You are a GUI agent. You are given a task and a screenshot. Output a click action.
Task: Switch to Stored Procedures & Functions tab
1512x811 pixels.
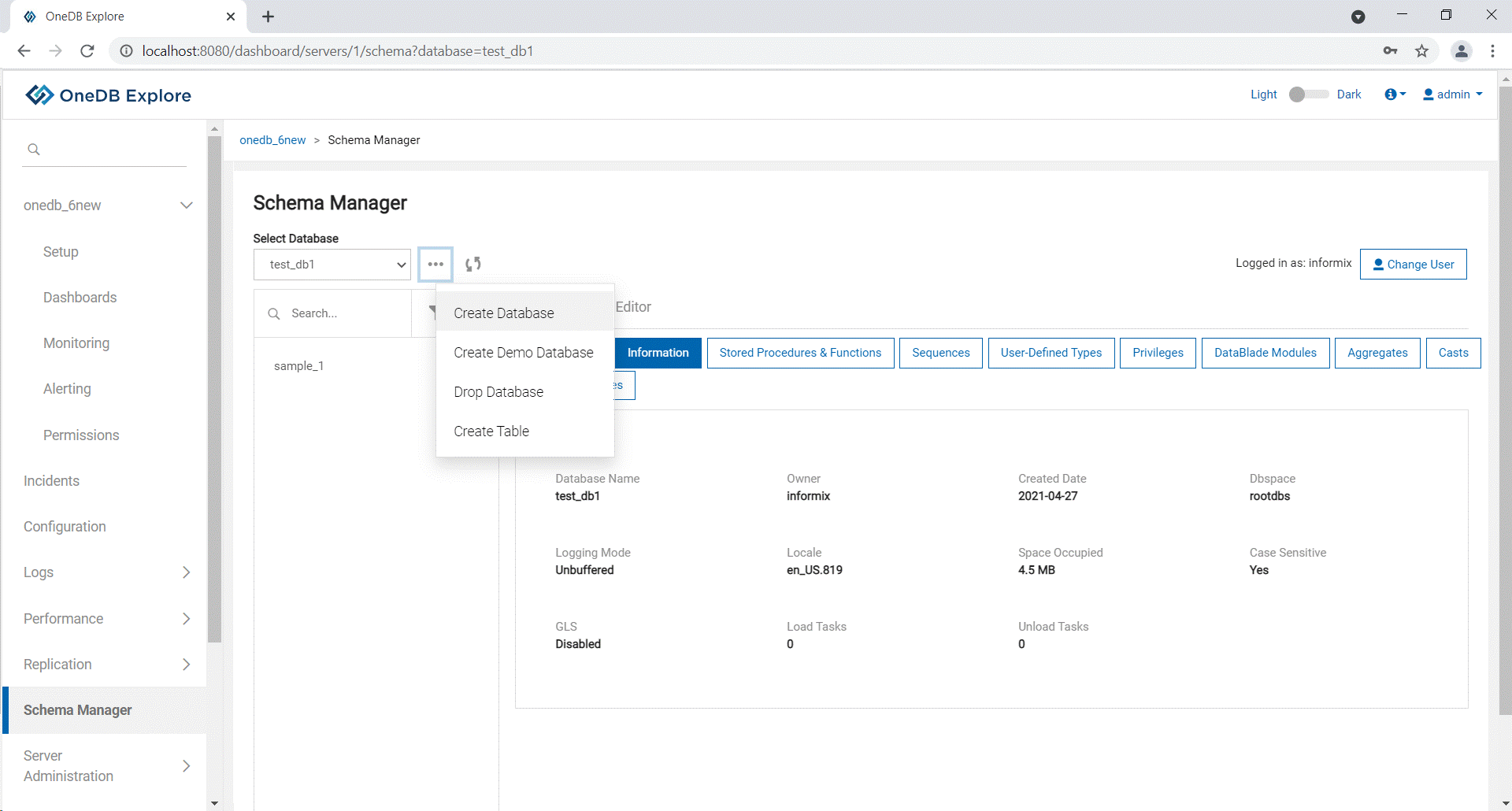(800, 353)
